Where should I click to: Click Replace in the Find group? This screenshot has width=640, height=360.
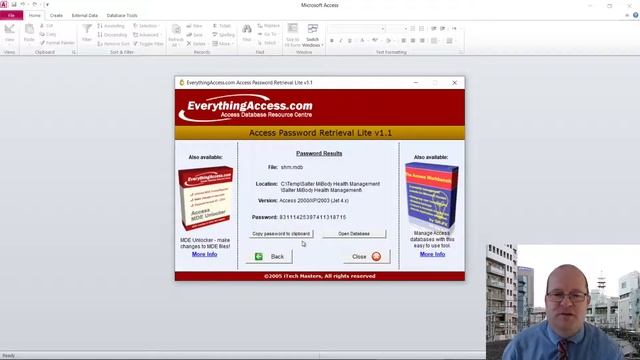pos(269,26)
